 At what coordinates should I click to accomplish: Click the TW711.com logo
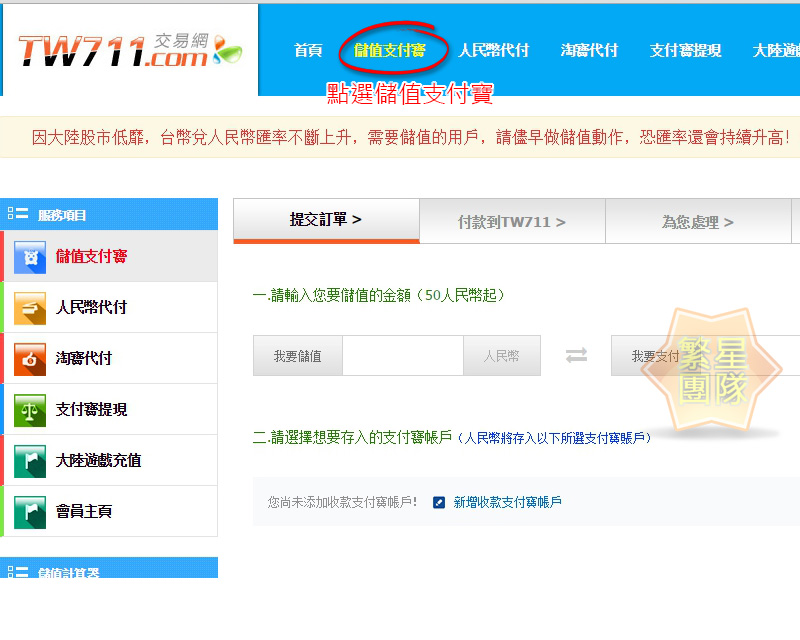pyautogui.click(x=128, y=50)
